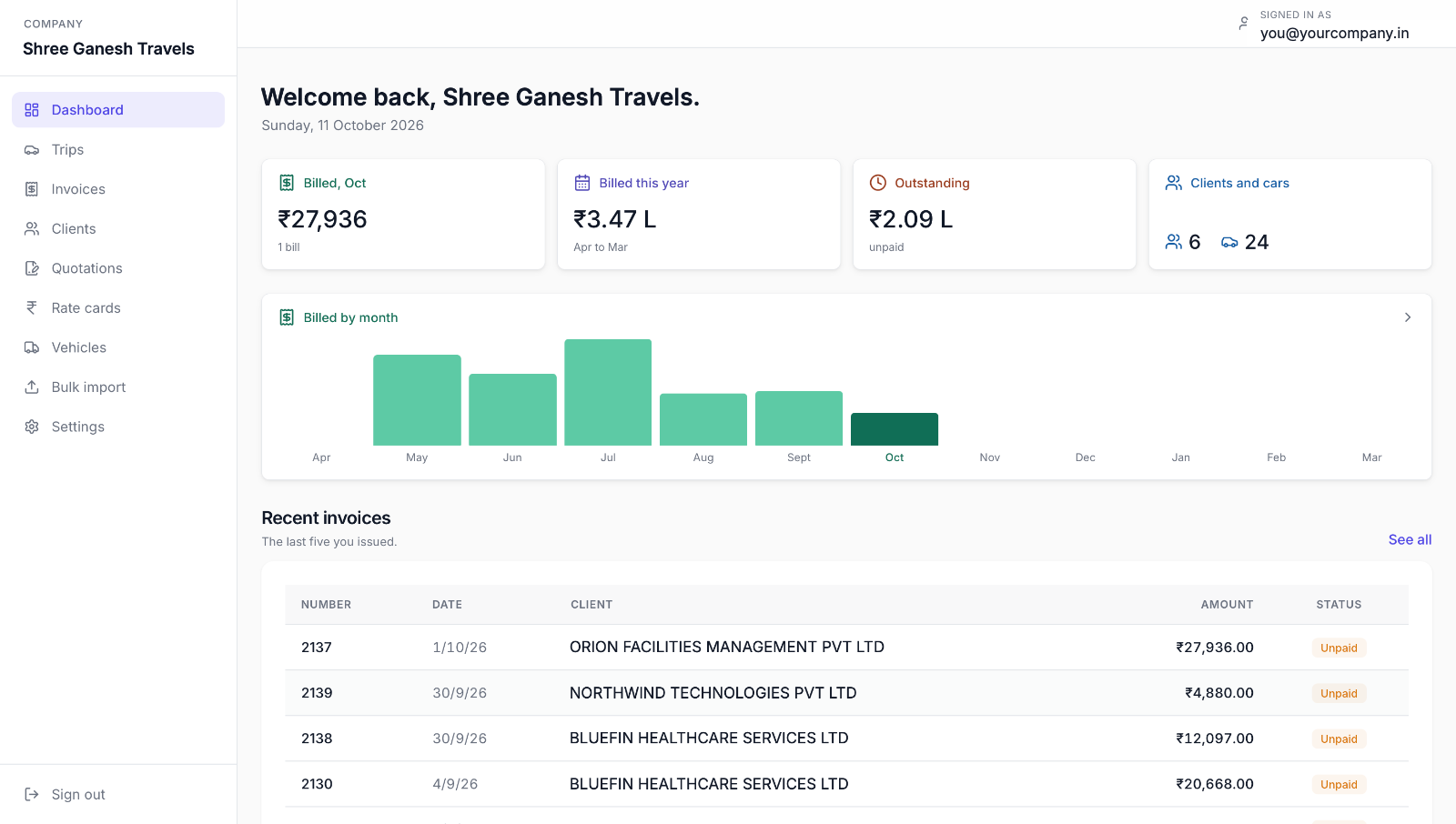Click Unpaid badge for invoice 2137

click(x=1339, y=648)
